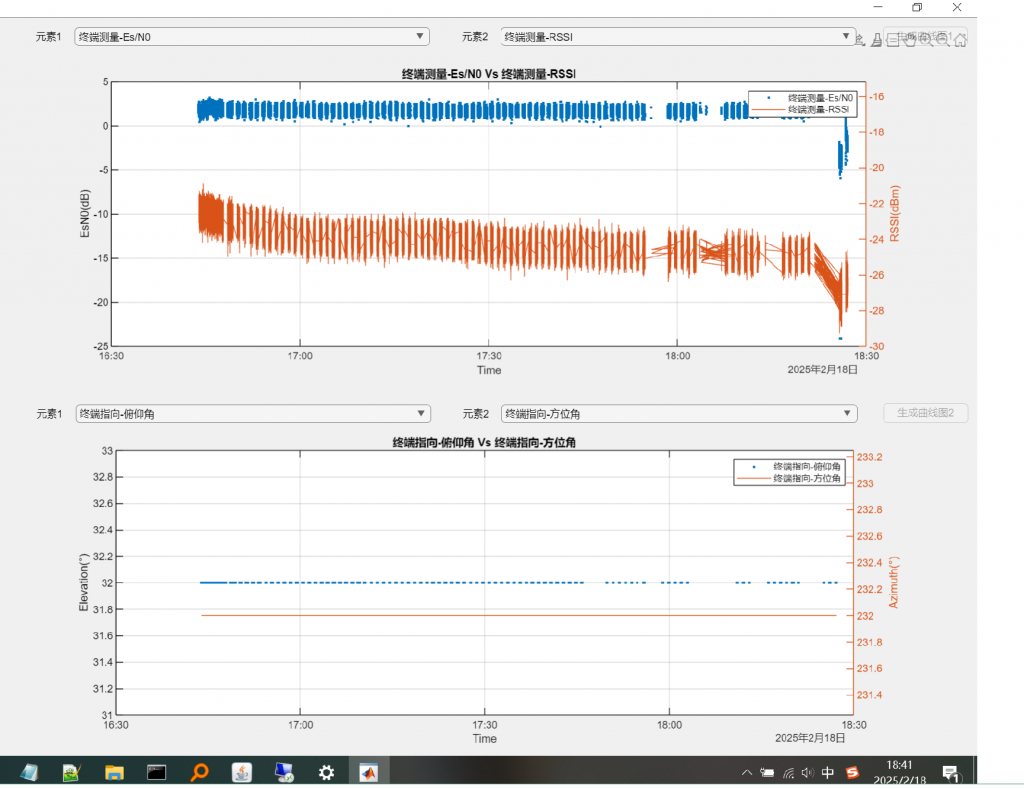Open File Explorer from taskbar

click(x=114, y=773)
